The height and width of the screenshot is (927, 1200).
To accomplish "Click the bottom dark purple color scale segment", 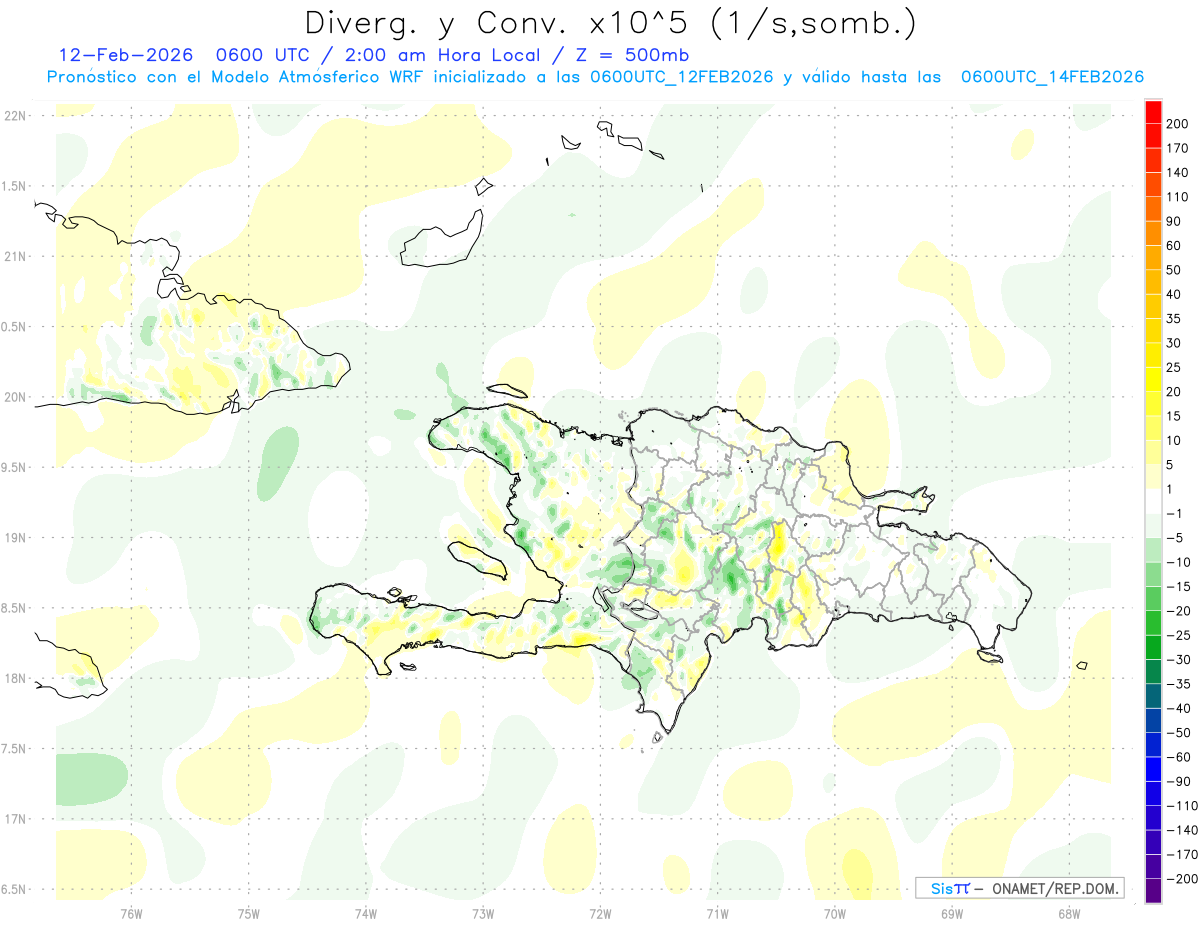I will click(1153, 892).
